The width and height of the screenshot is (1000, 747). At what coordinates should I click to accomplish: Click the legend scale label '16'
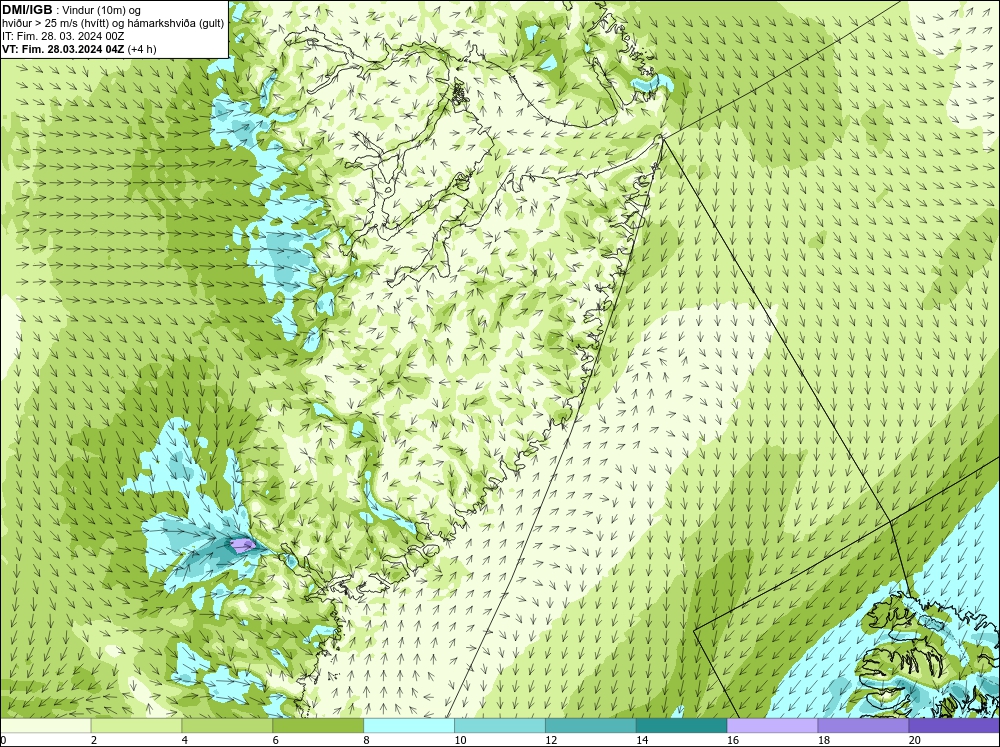click(733, 740)
